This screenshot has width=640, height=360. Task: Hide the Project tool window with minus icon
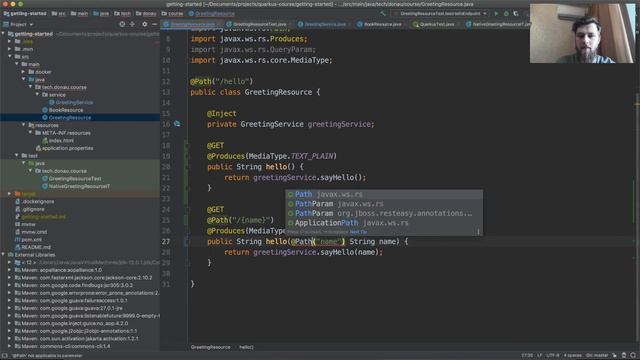(x=154, y=24)
